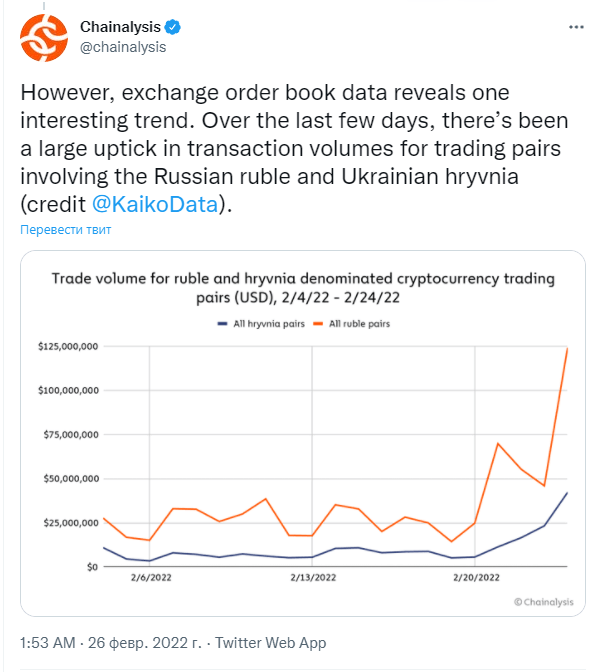602x672 pixels.
Task: Click the $50,000,000 y-axis label
Action: 71,479
